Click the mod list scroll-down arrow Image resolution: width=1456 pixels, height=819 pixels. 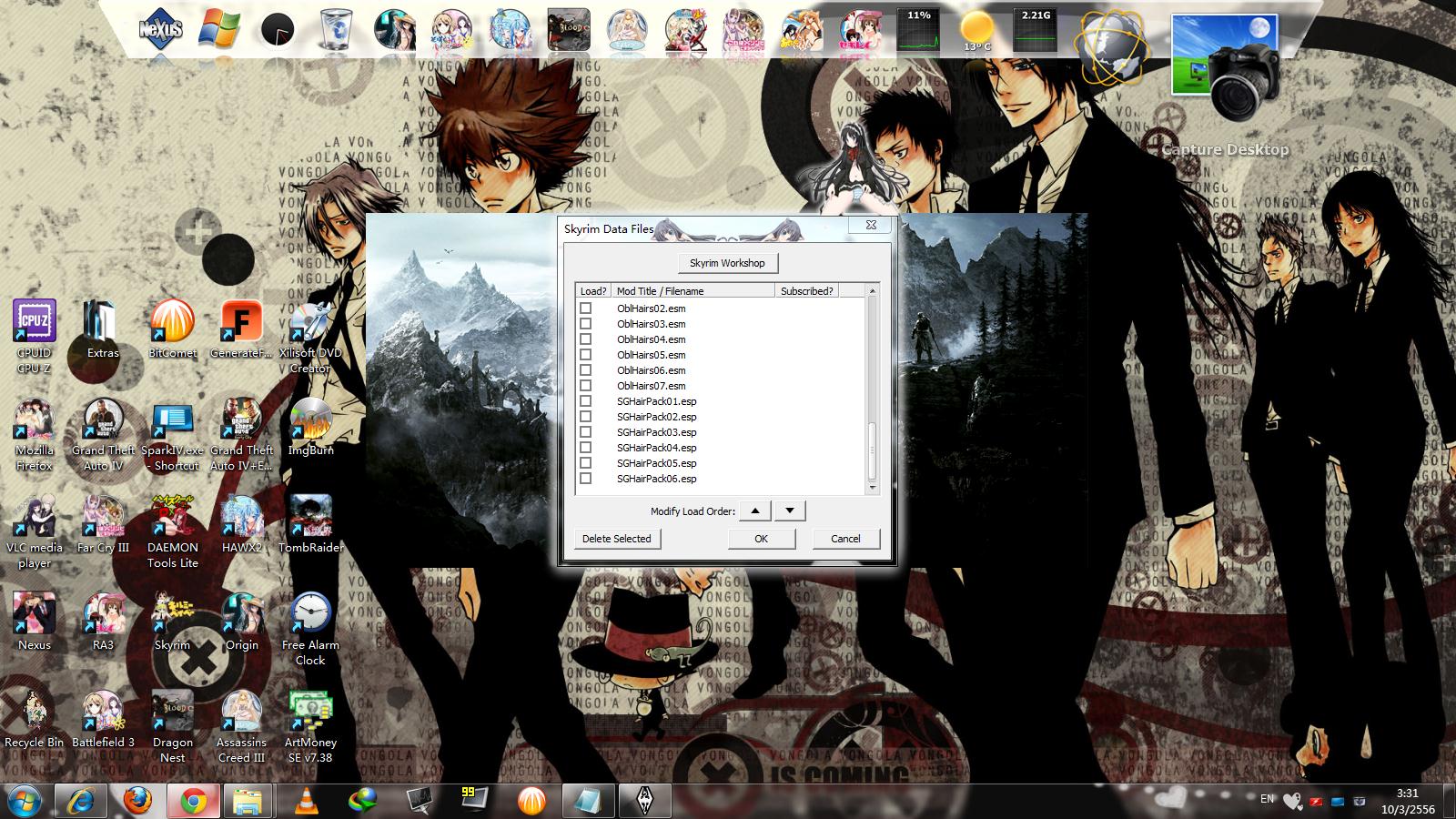coord(872,488)
